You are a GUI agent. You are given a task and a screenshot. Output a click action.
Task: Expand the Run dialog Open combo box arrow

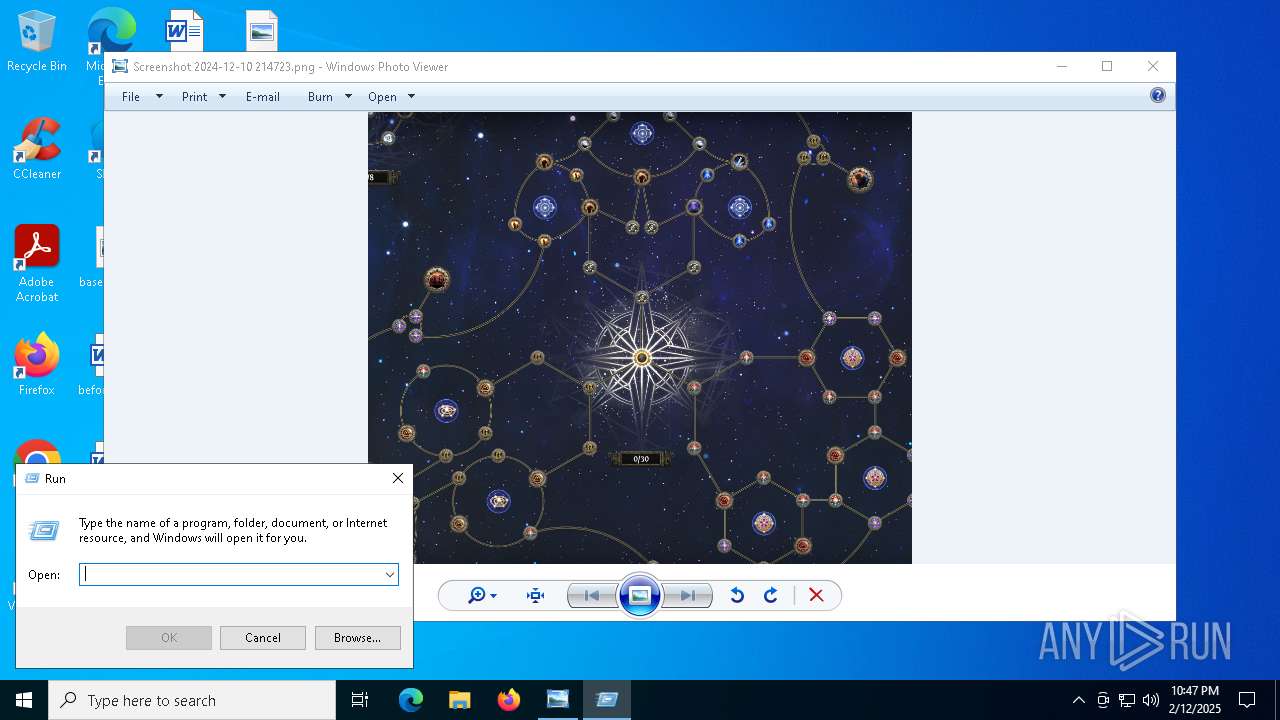coord(389,574)
